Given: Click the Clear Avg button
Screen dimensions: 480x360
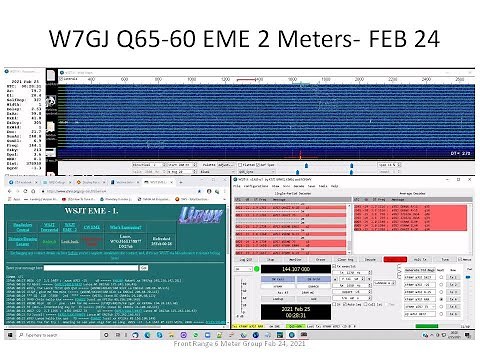Looking at the screenshot, I should pyautogui.click(x=345, y=259).
